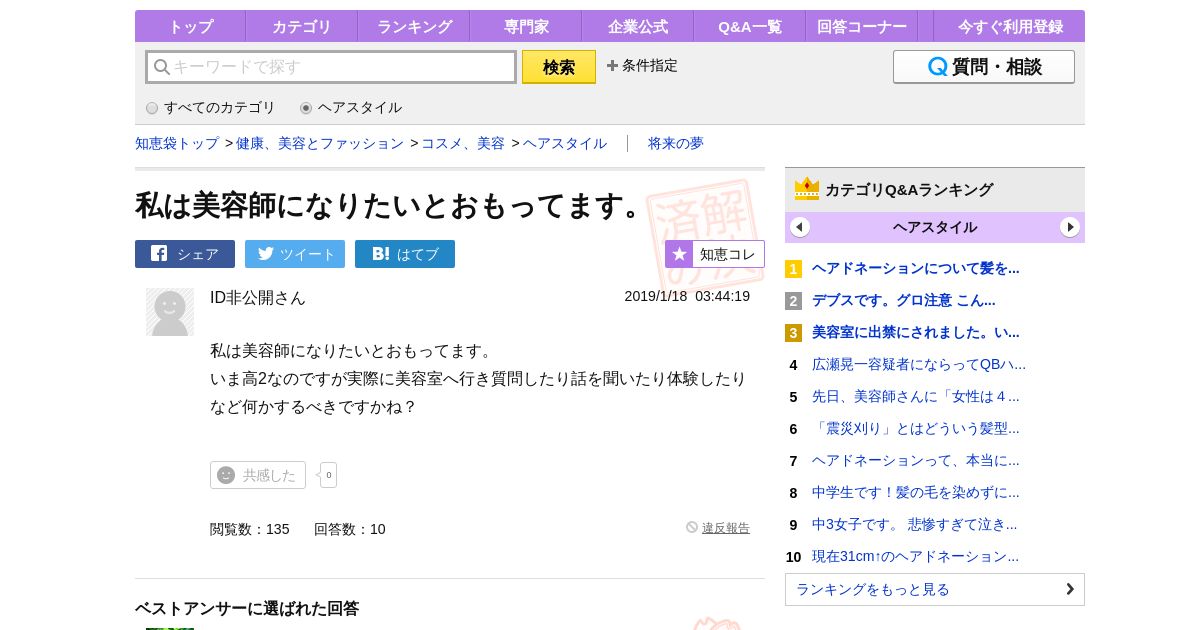
Task: Select すべてのカテゴリ radio button
Action: 152,108
